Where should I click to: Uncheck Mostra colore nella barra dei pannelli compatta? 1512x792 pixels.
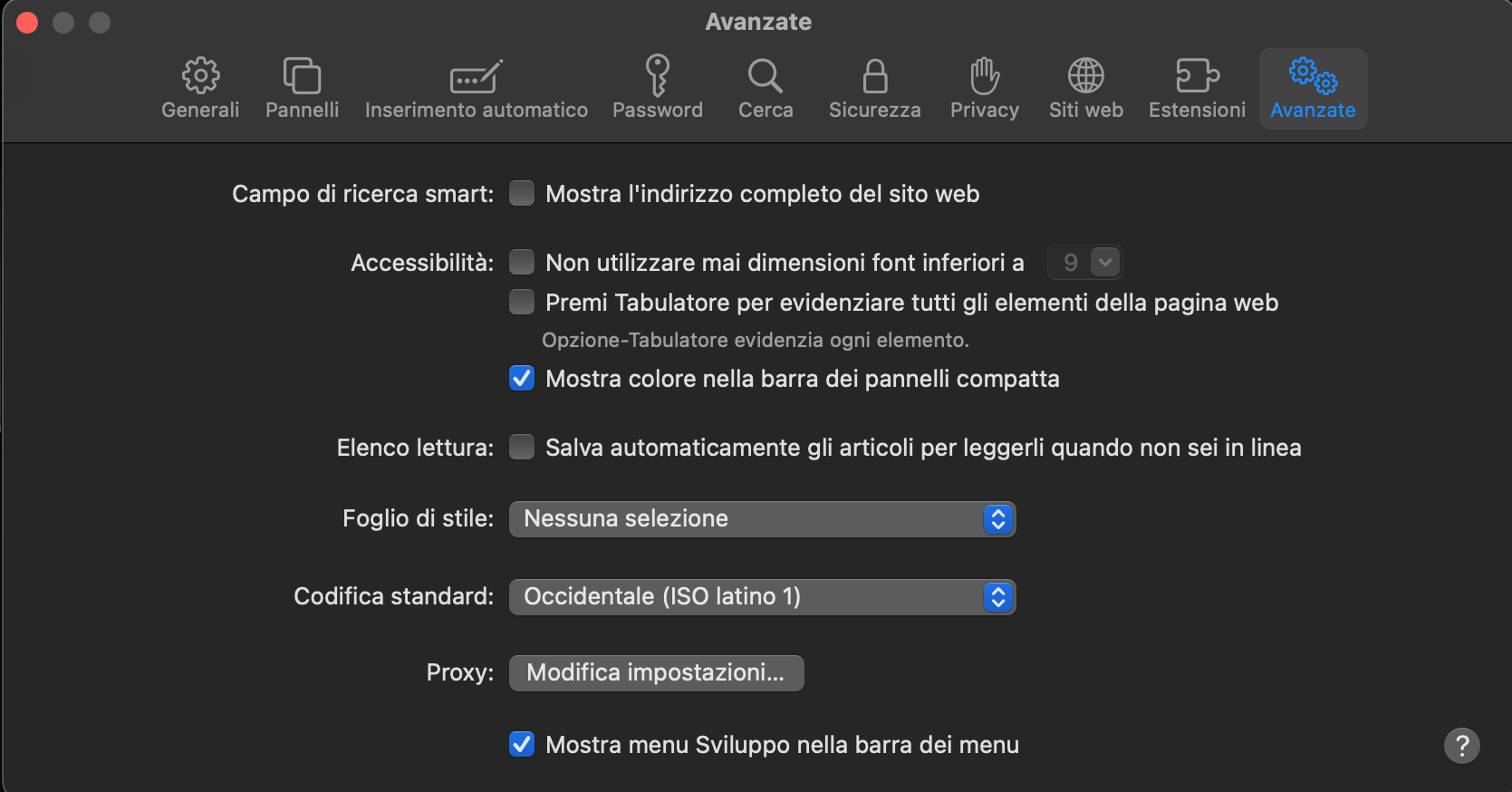pos(522,379)
